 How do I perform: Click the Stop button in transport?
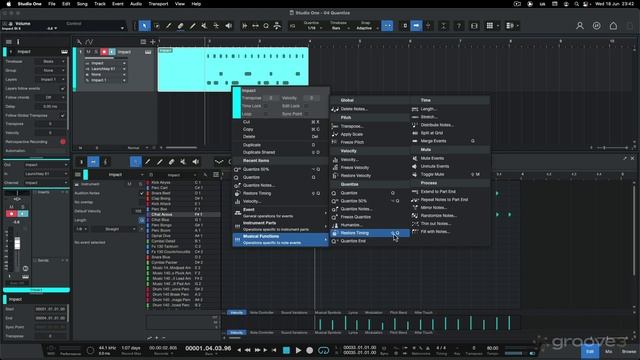[287, 350]
